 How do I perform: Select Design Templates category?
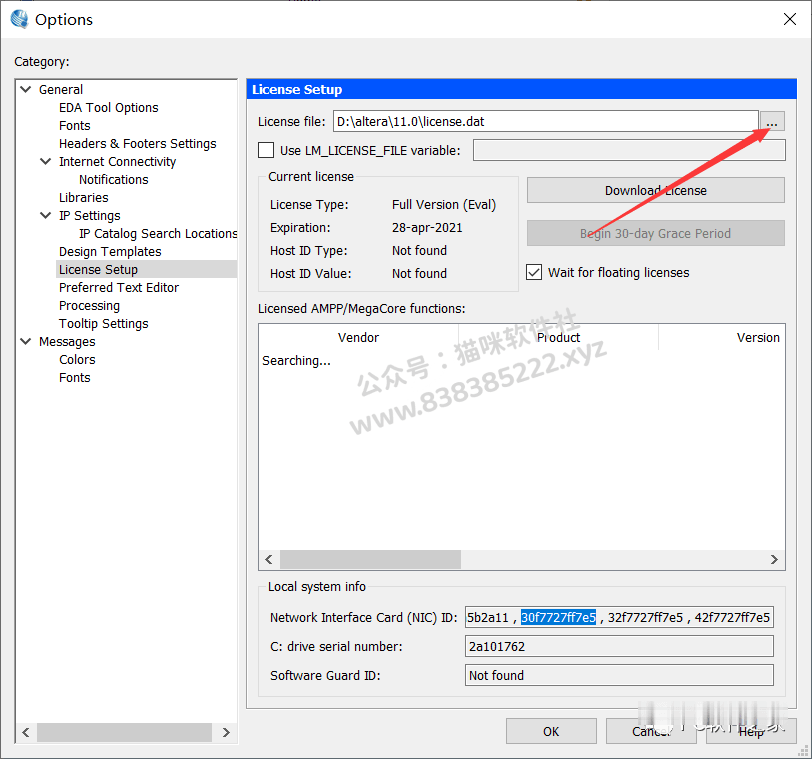(110, 252)
